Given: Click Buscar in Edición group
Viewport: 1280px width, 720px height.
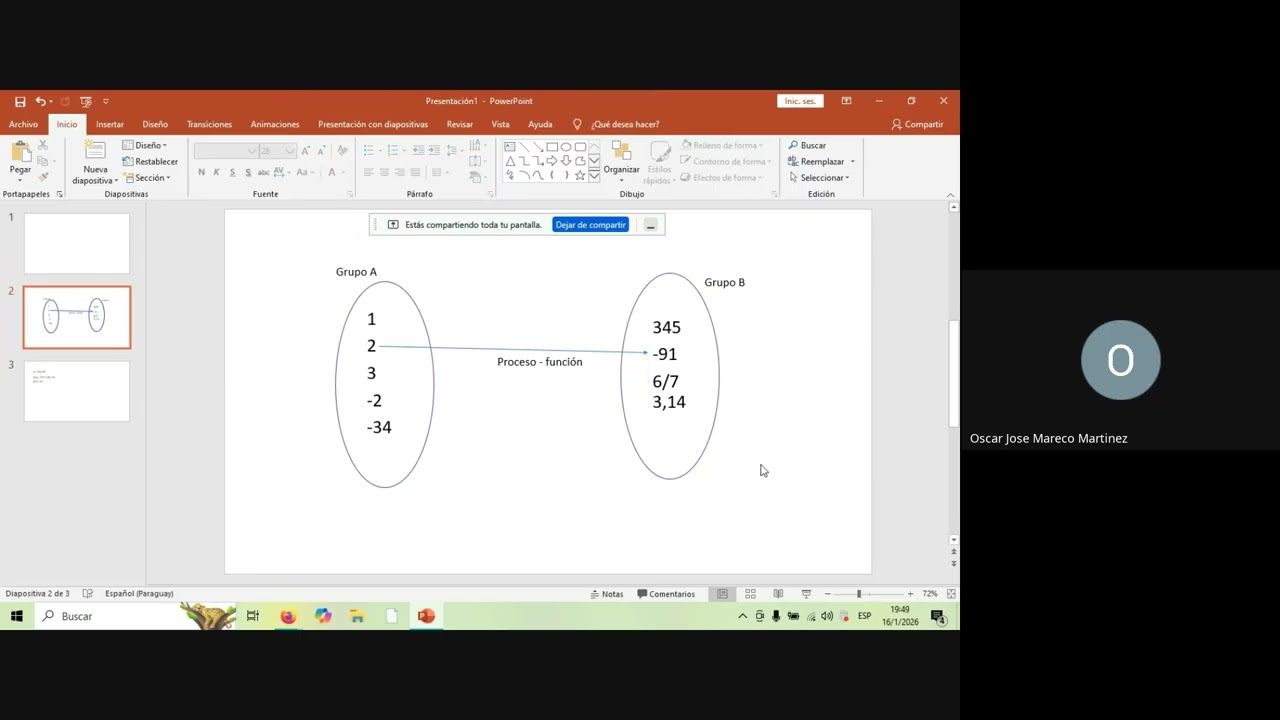Looking at the screenshot, I should tap(807, 145).
